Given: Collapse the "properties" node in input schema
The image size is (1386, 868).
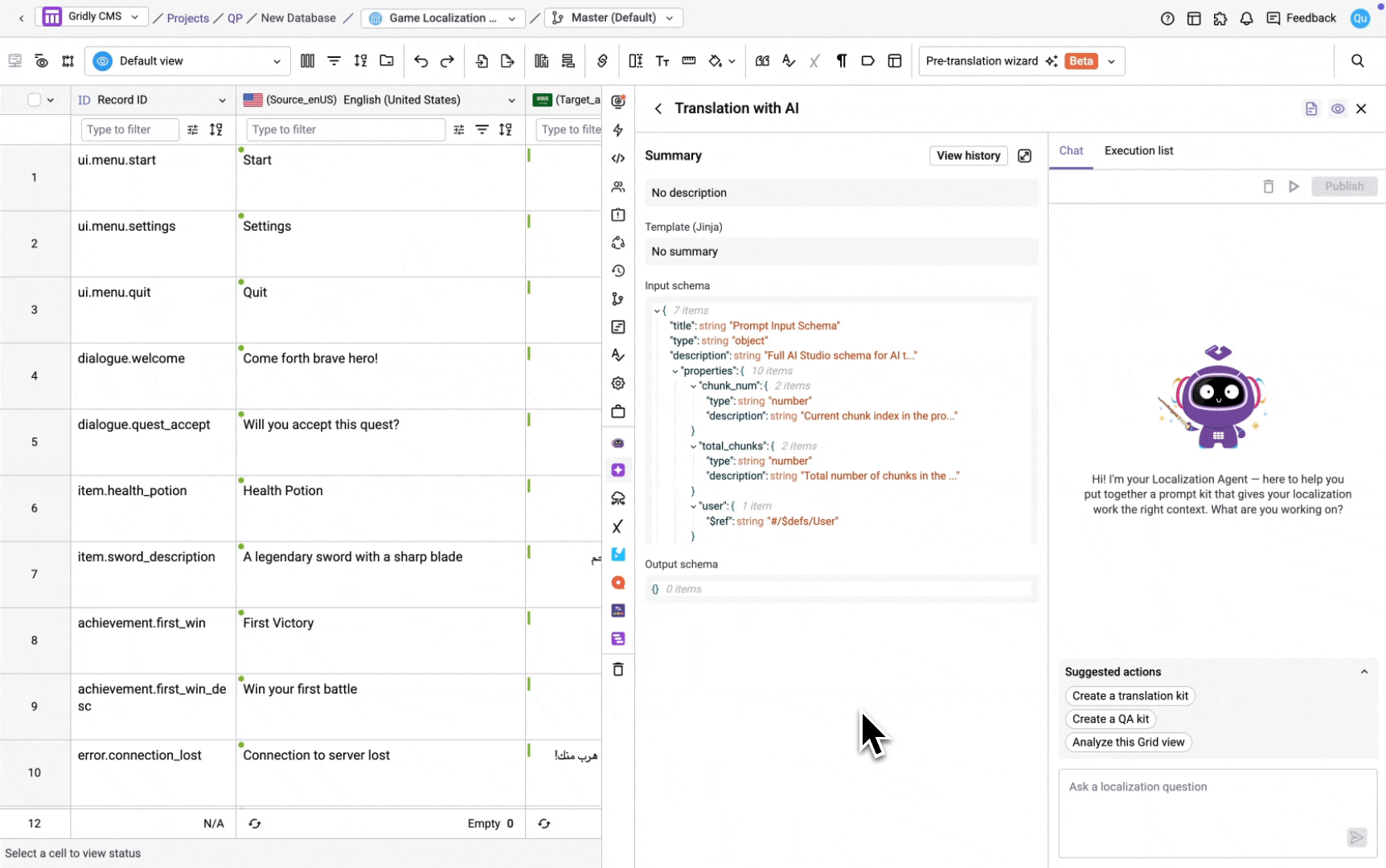Looking at the screenshot, I should tap(675, 371).
